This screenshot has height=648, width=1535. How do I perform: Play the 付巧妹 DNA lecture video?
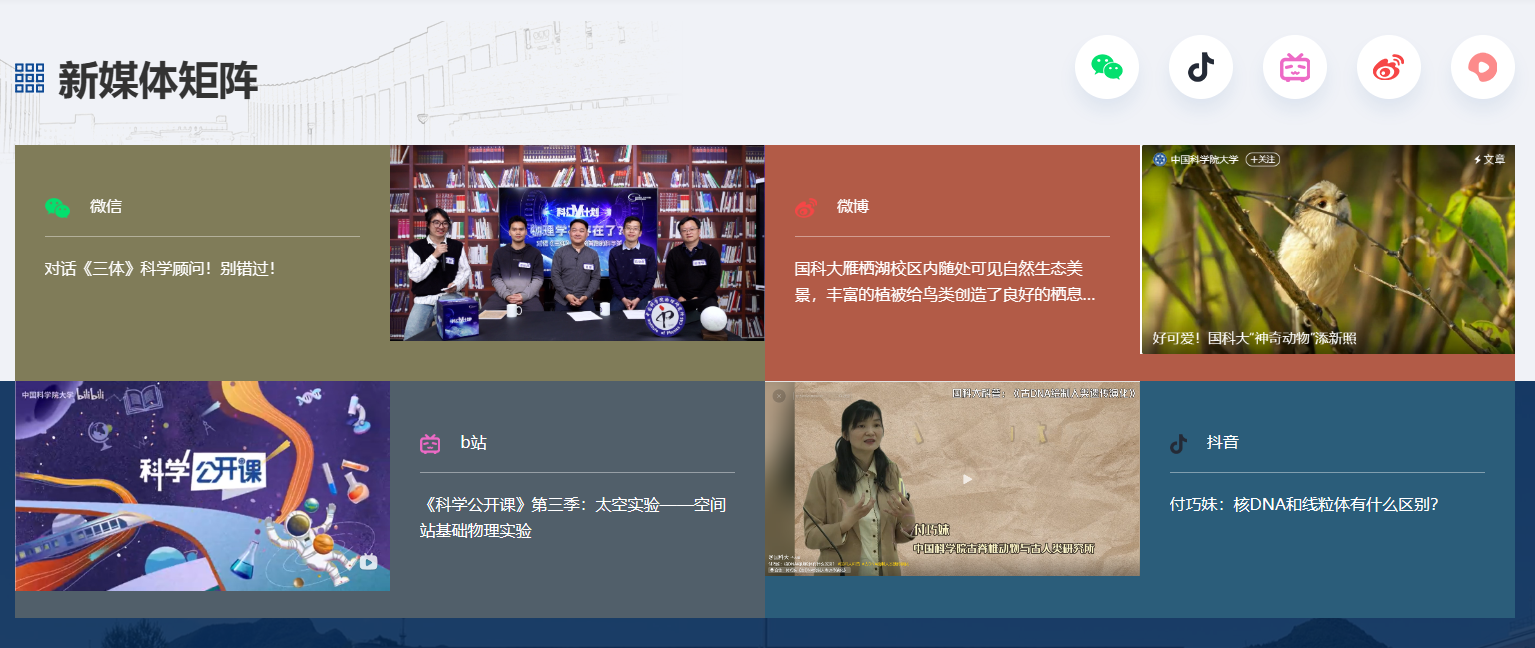[966, 479]
